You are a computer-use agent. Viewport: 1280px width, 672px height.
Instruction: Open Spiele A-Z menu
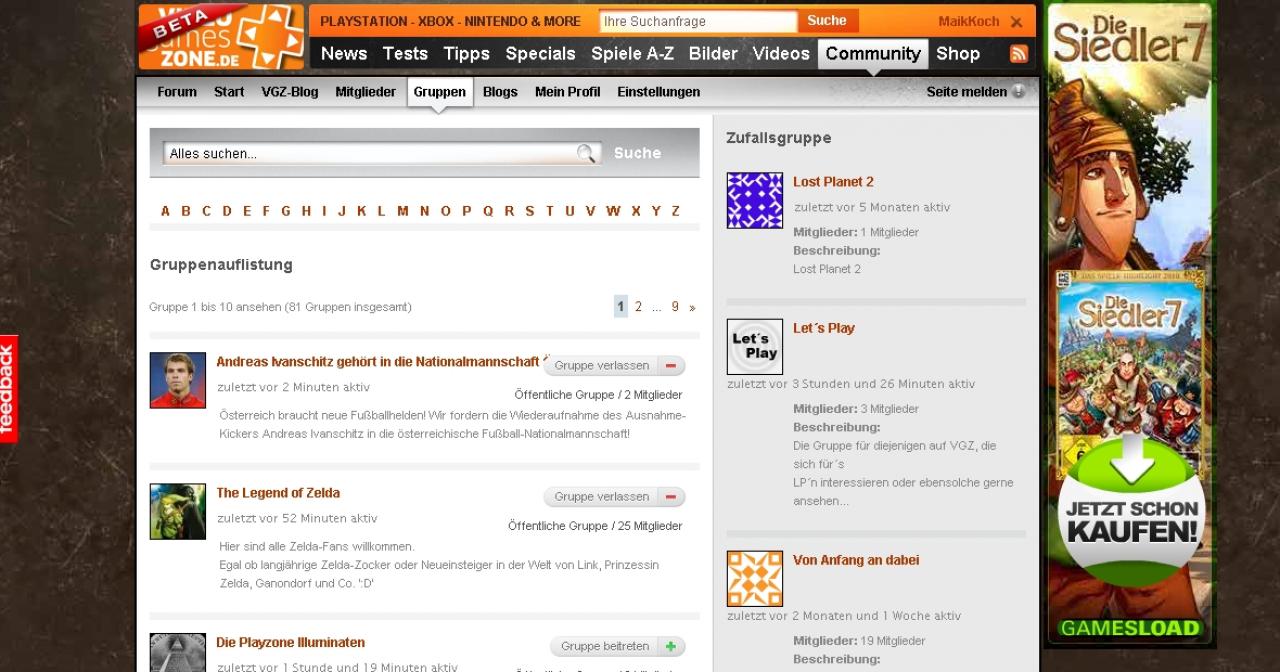click(x=632, y=54)
